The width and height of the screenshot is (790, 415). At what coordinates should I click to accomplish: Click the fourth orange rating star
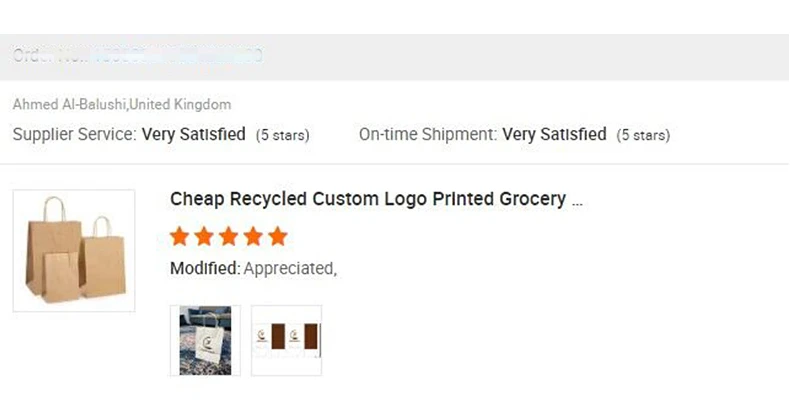tap(253, 237)
